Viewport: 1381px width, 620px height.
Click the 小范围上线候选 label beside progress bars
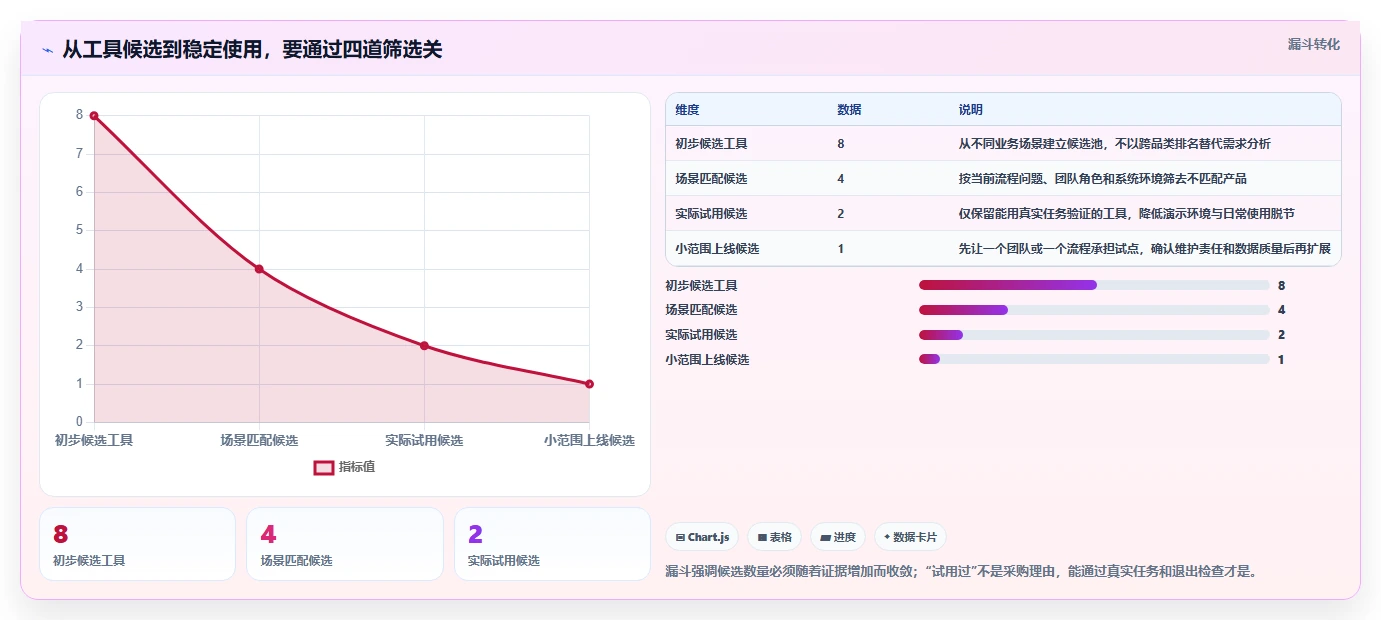[707, 359]
